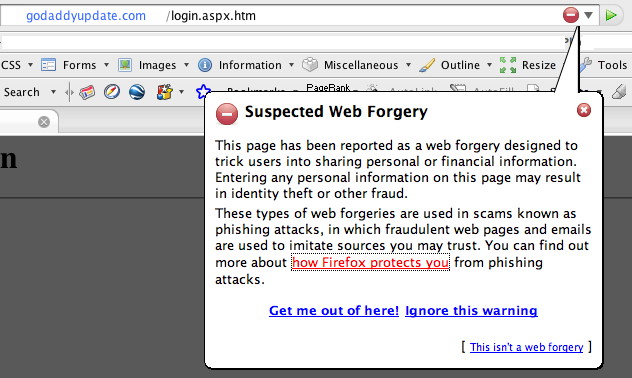Open the Images toolbar icon
This screenshot has height=378, width=632.
pos(125,65)
